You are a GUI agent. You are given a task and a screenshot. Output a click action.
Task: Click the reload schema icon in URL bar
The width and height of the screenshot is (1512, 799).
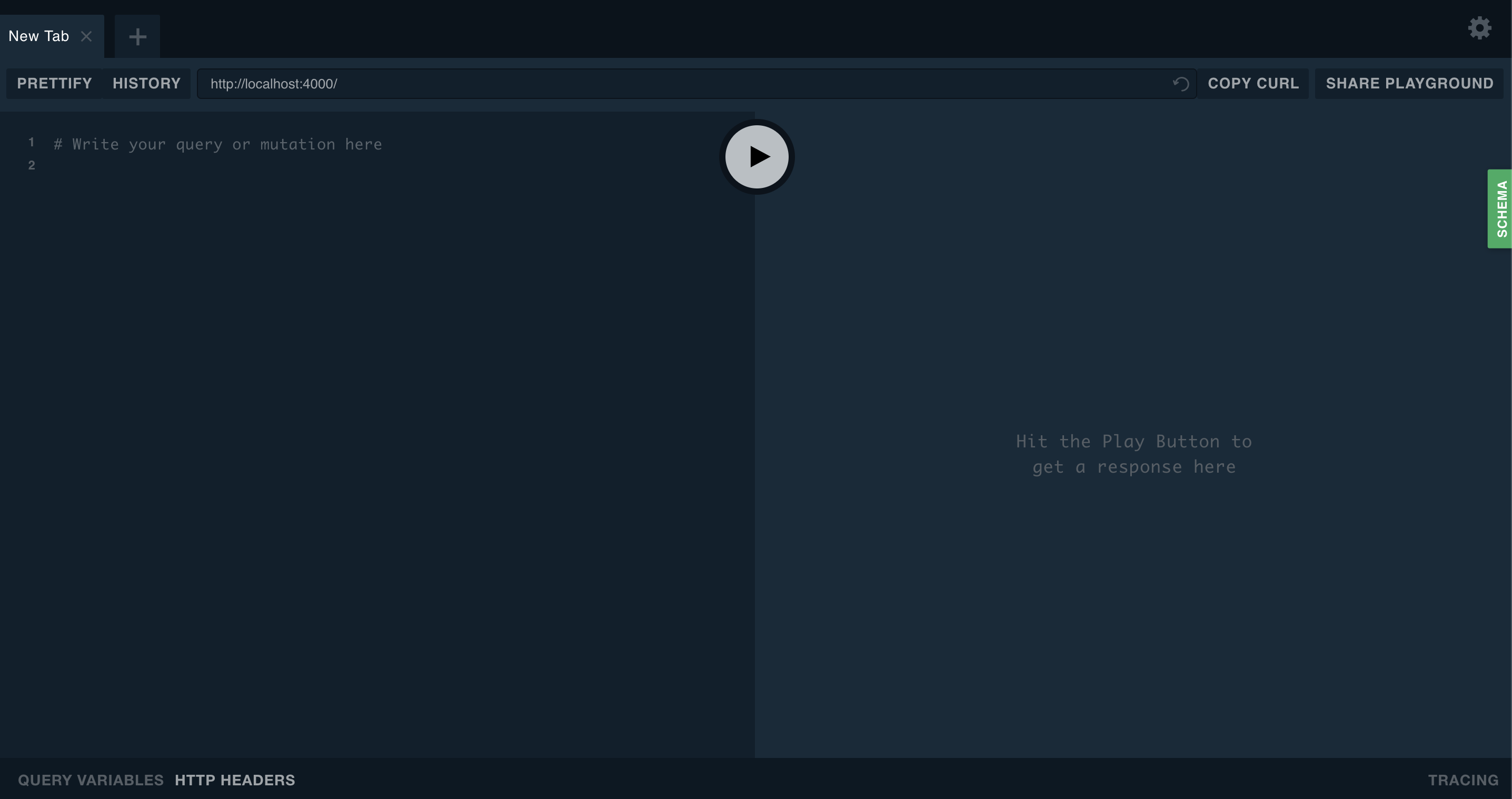1180,84
